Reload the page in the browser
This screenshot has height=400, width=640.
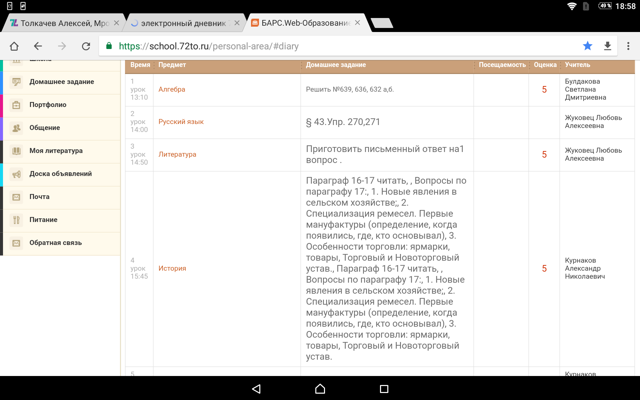click(86, 46)
